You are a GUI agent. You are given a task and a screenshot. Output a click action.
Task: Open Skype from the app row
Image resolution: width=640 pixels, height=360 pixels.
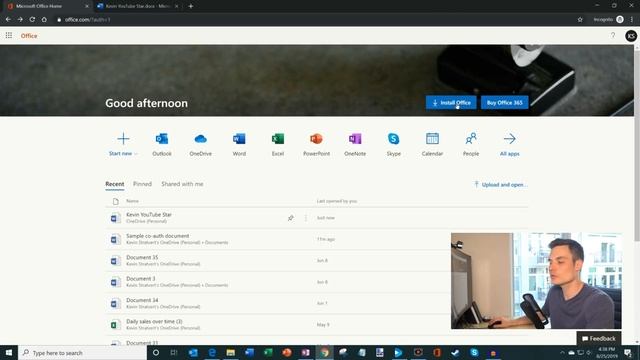(393, 144)
